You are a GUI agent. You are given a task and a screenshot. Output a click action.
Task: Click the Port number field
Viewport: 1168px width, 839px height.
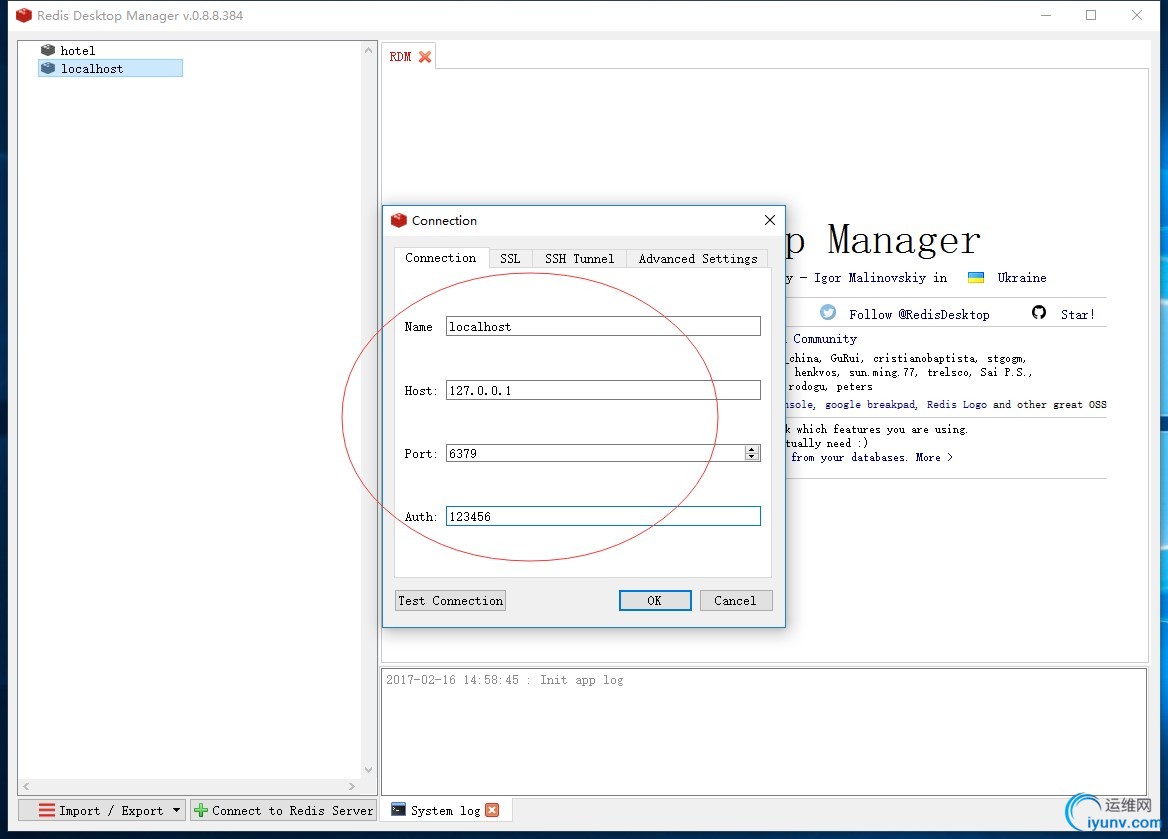pyautogui.click(x=603, y=453)
